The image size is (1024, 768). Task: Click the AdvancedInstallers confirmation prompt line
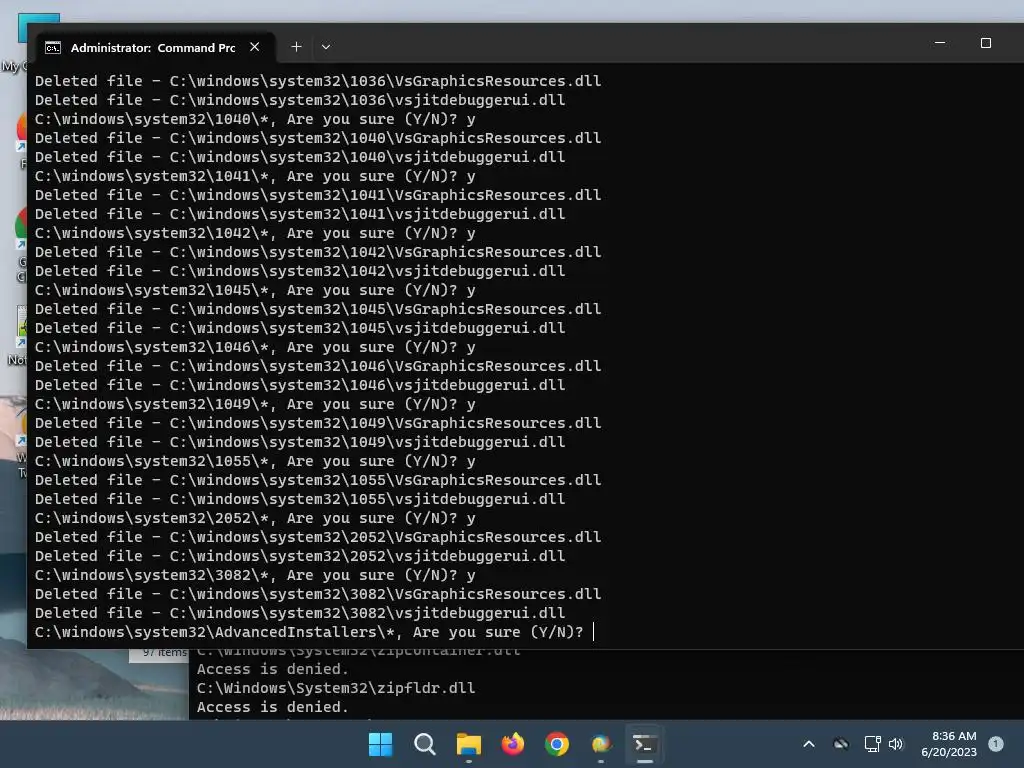(x=309, y=632)
